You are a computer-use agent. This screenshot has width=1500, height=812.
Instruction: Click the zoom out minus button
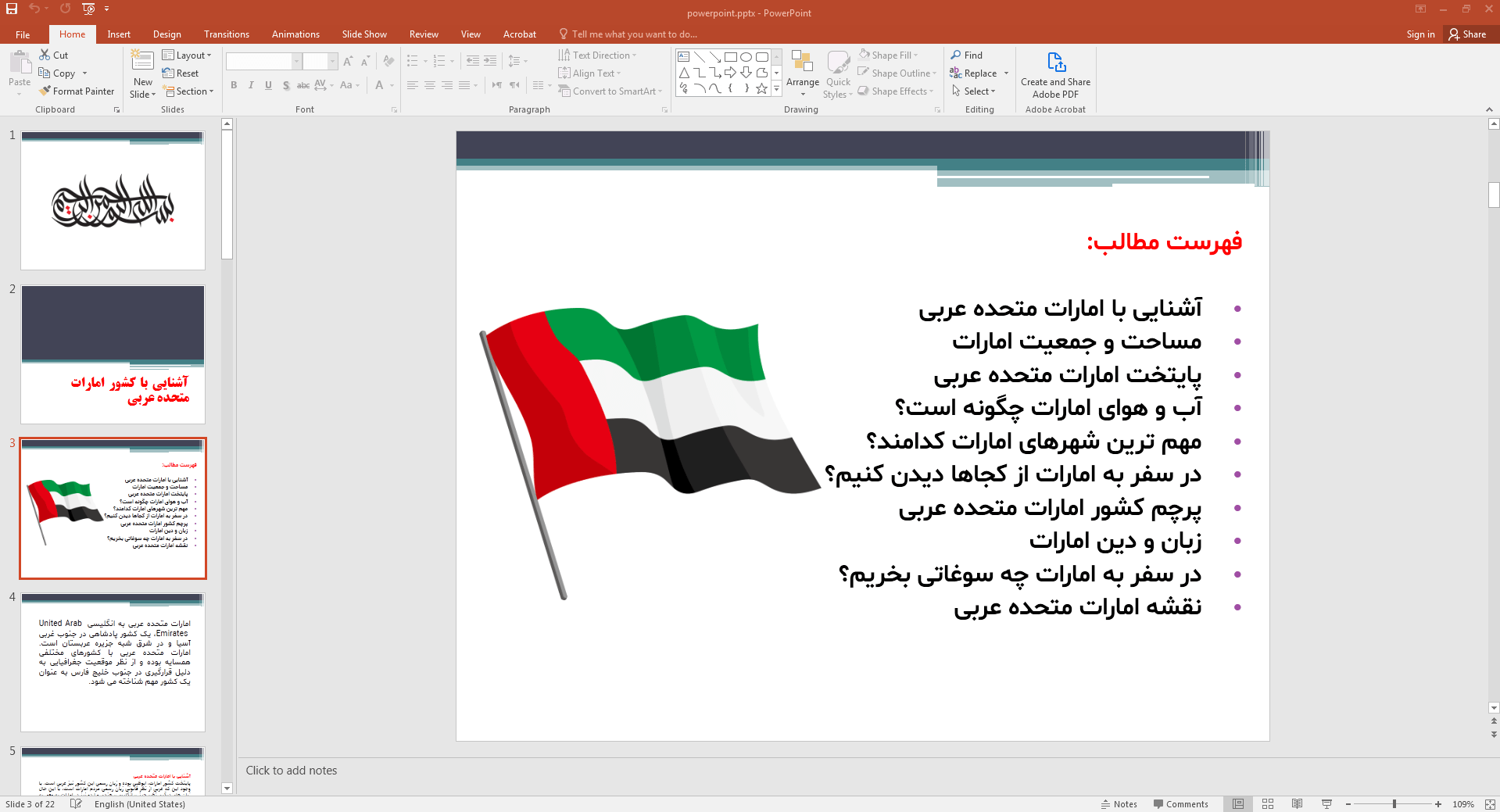(x=1348, y=803)
